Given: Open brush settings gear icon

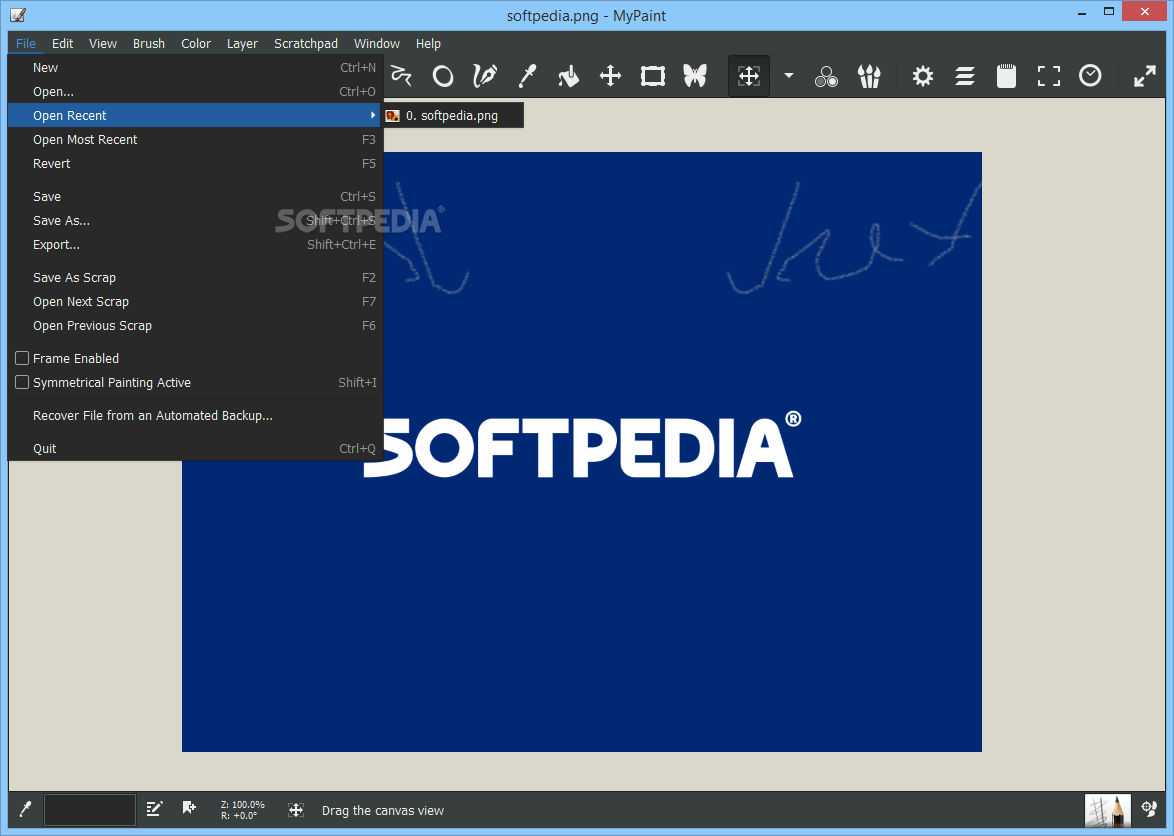Looking at the screenshot, I should tap(922, 76).
